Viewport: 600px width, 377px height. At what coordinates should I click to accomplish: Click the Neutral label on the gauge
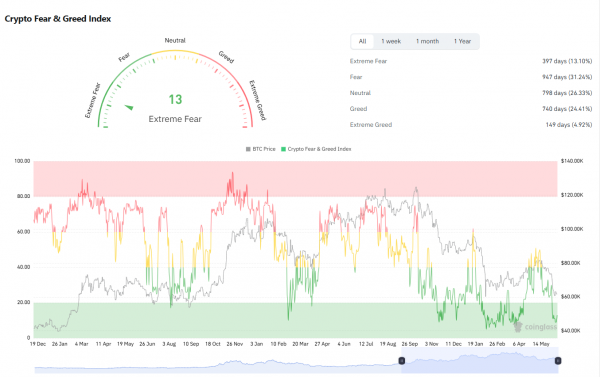175,41
